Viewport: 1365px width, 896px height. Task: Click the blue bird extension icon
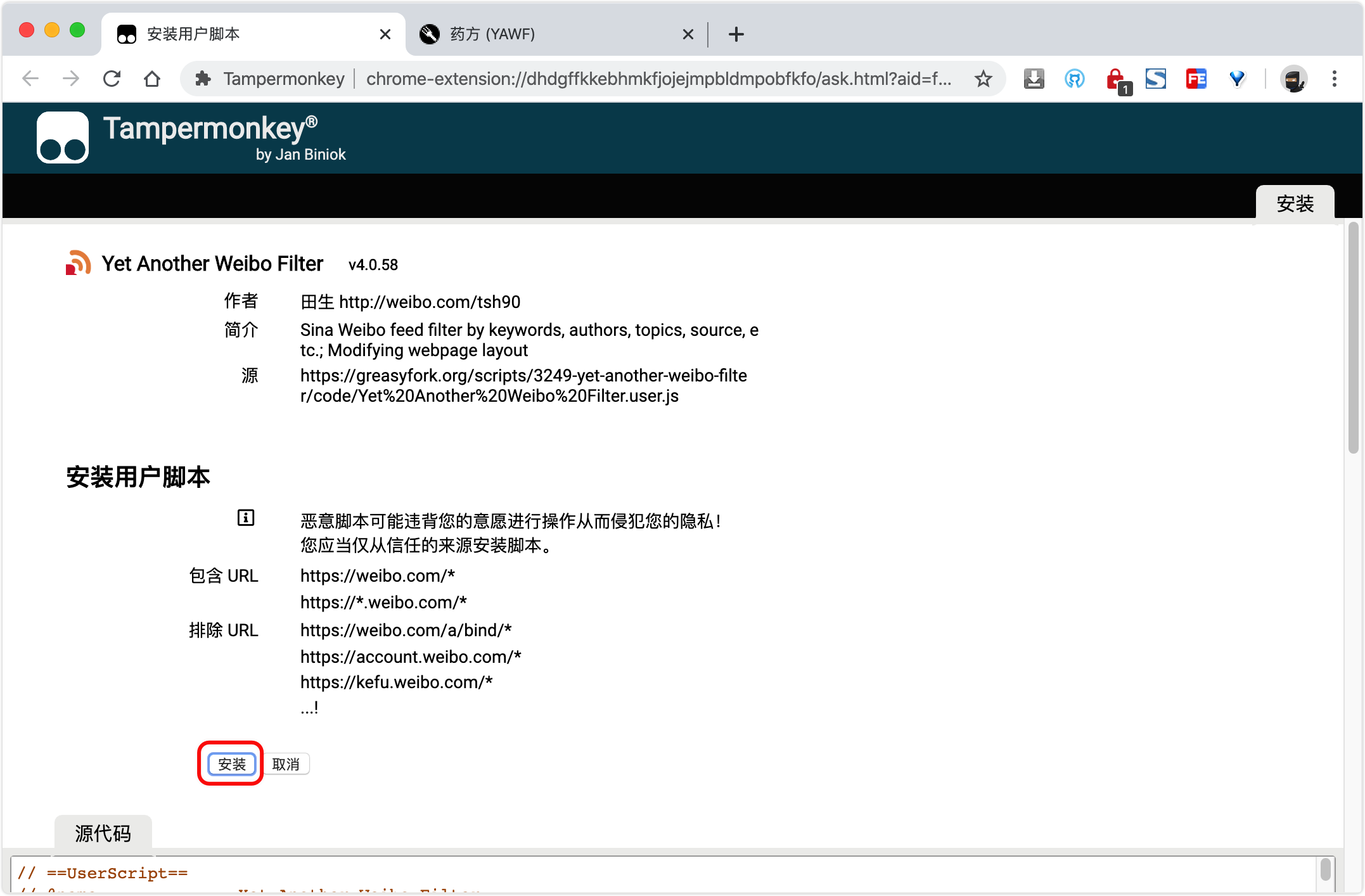click(1237, 79)
